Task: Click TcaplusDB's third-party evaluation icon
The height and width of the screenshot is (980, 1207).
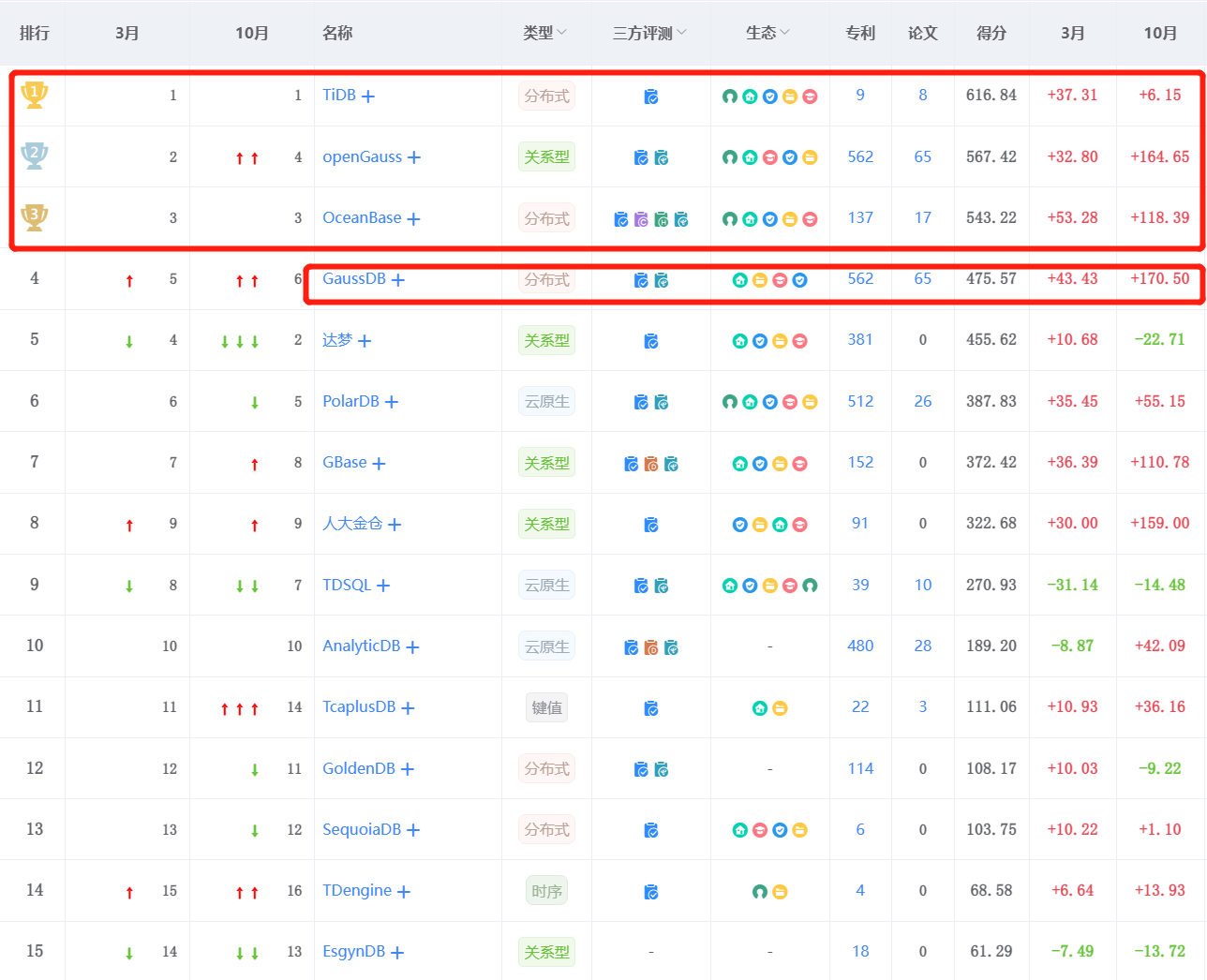Action: pos(651,708)
